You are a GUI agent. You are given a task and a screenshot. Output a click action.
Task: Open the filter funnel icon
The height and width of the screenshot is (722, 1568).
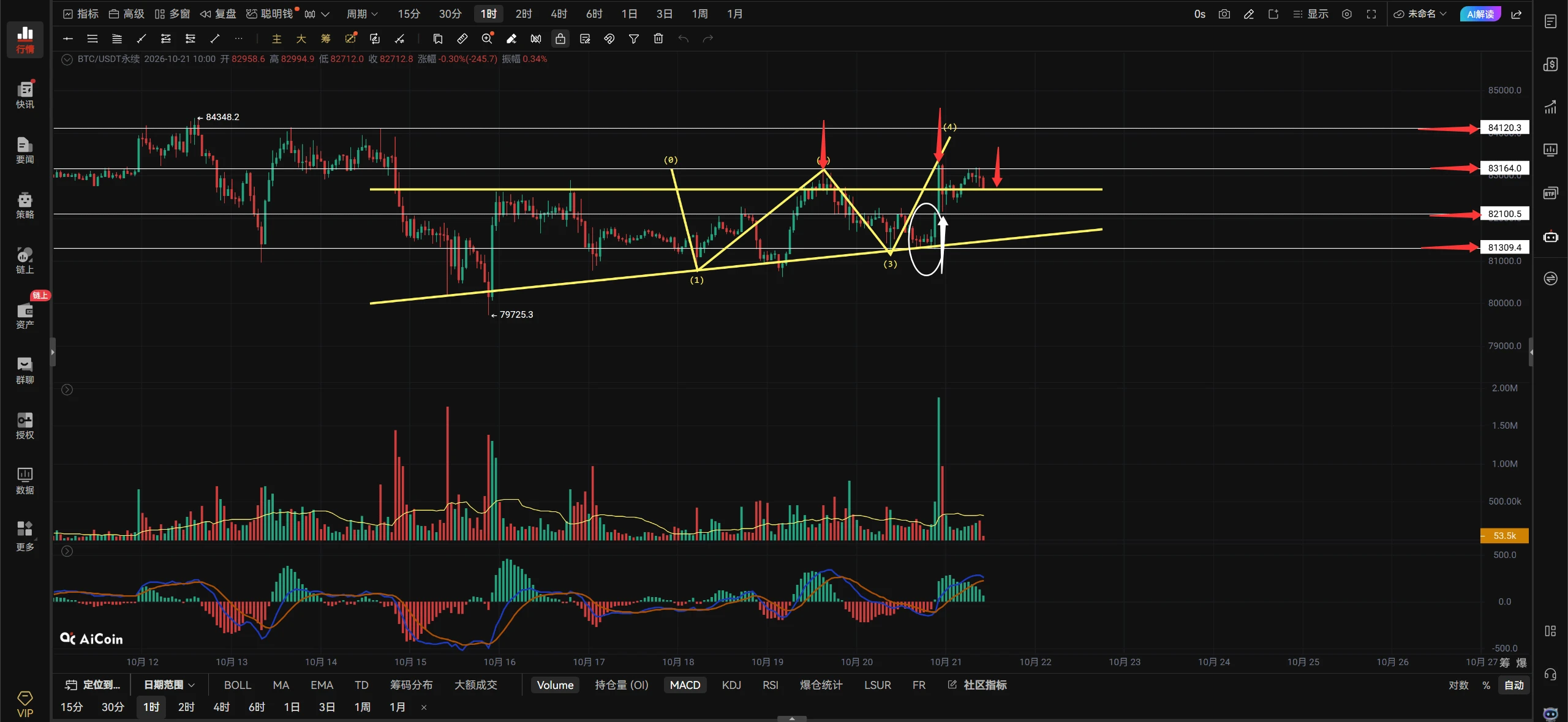click(x=634, y=39)
